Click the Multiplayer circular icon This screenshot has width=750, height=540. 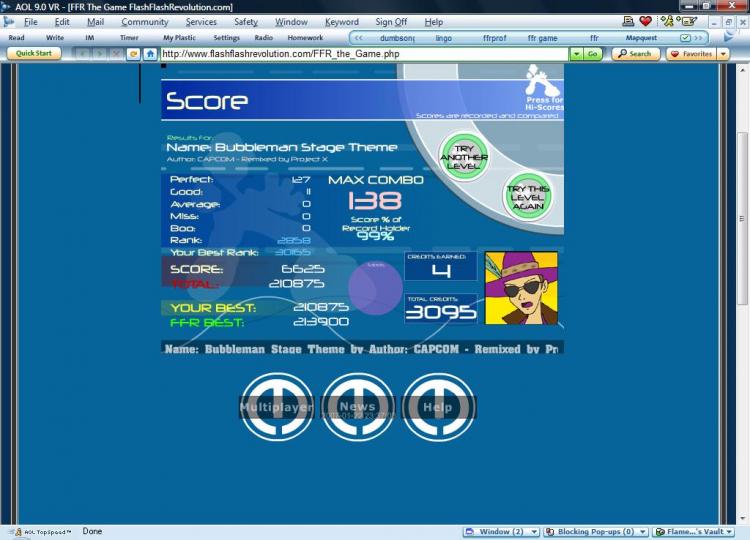277,407
